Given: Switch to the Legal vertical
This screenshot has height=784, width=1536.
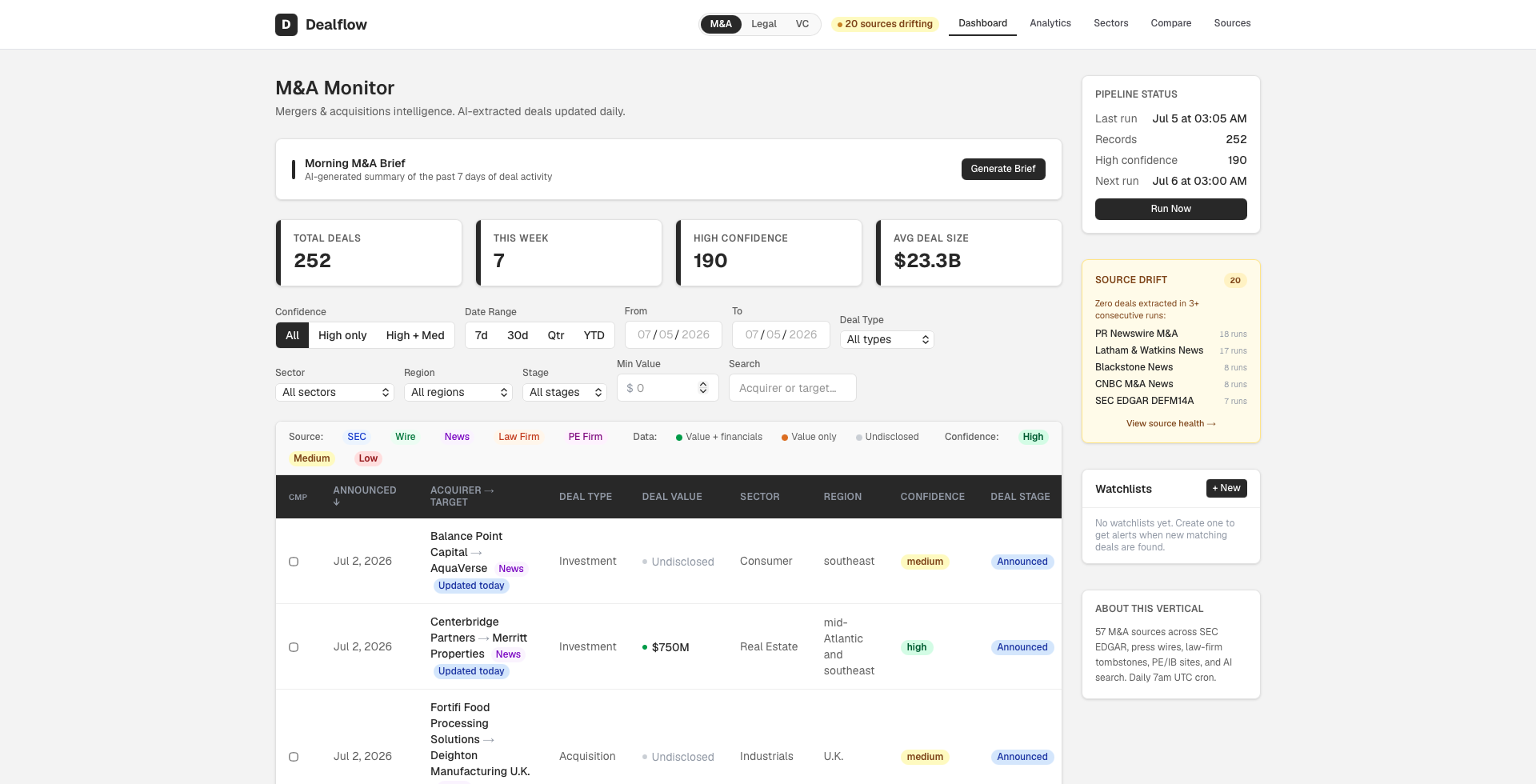Looking at the screenshot, I should [x=764, y=24].
